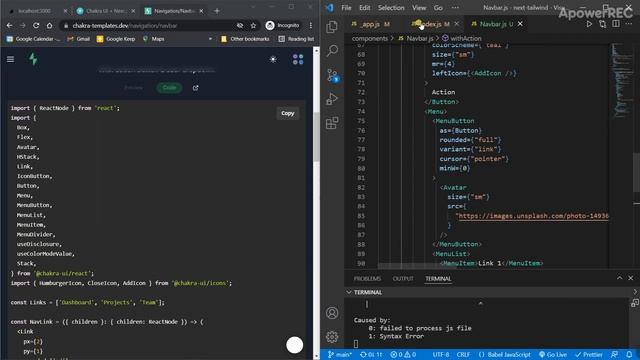The width and height of the screenshot is (640, 360).
Task: Click the main* git branch indicator
Action: coord(340,354)
